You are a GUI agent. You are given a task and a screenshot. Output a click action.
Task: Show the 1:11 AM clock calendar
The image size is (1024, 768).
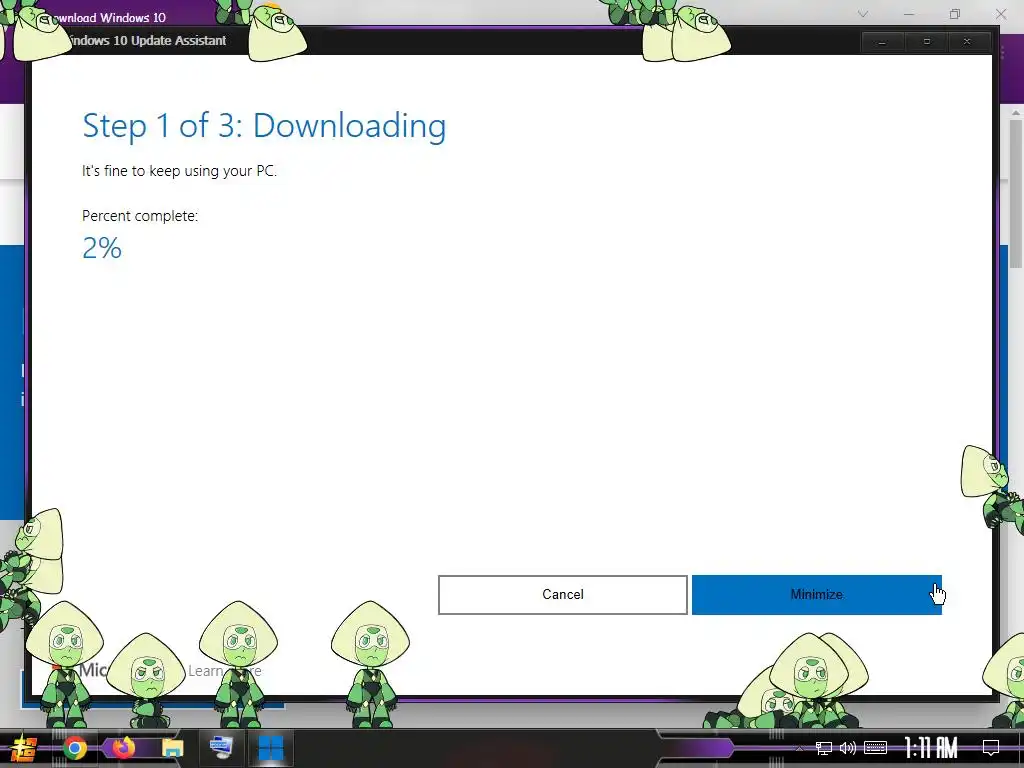[x=931, y=748]
